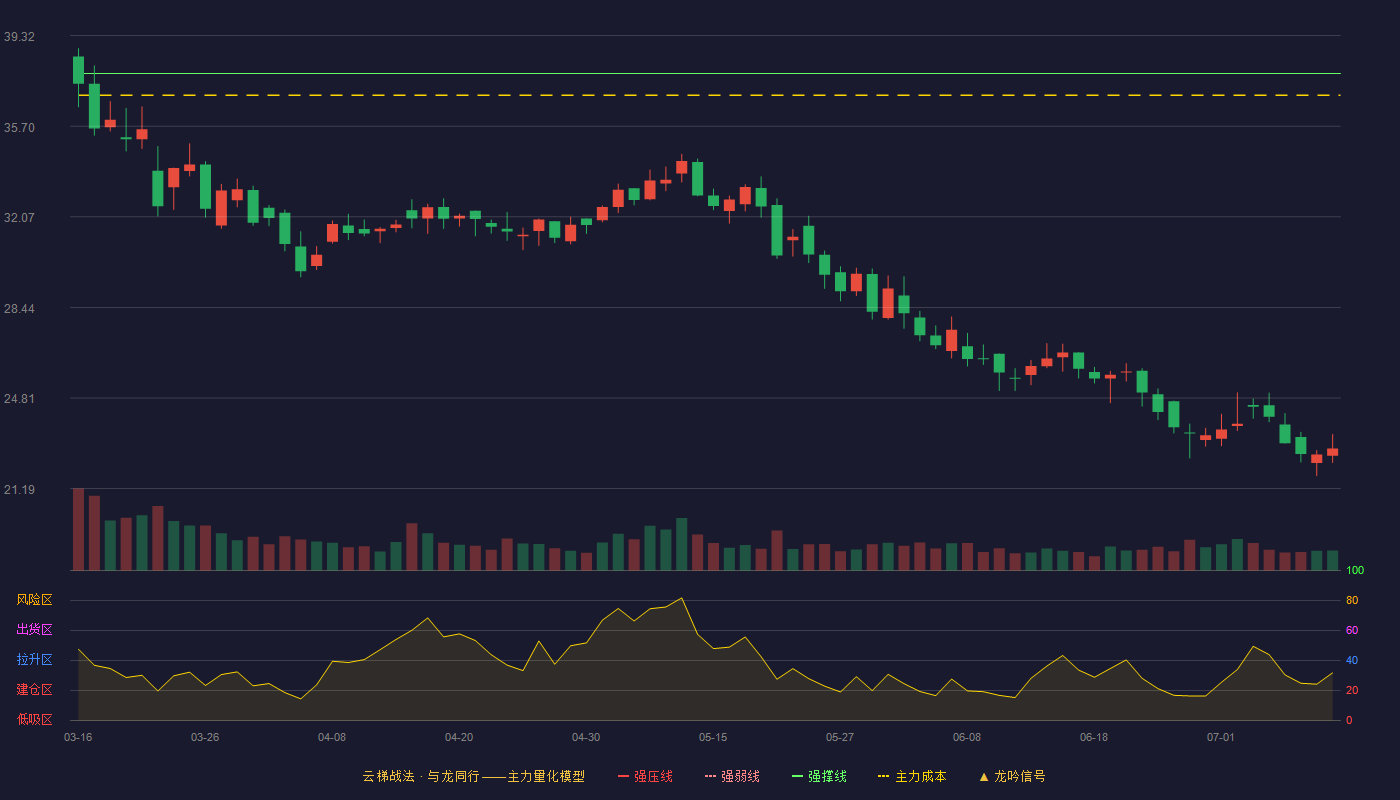Toggle the 主力成本 legend entry
Screen dimensions: 1400x800
(912, 776)
